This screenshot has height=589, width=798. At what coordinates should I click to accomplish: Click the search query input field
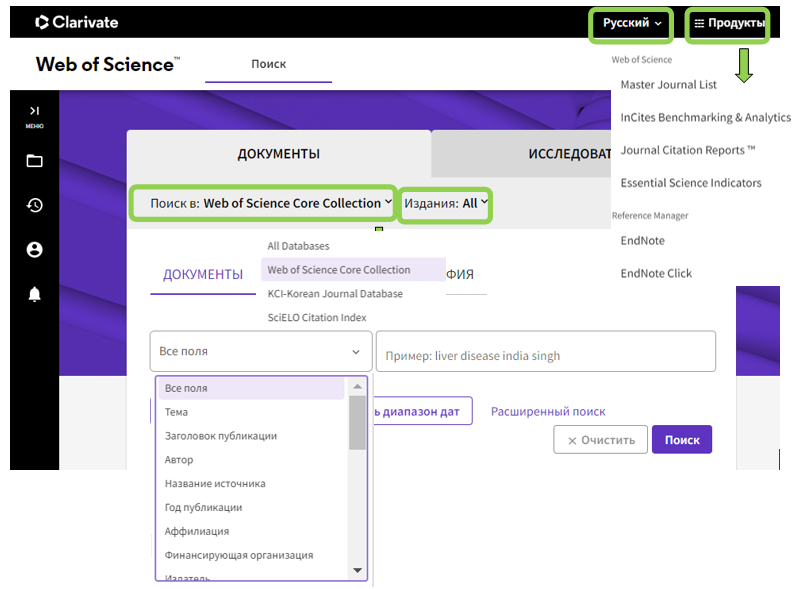coord(546,351)
